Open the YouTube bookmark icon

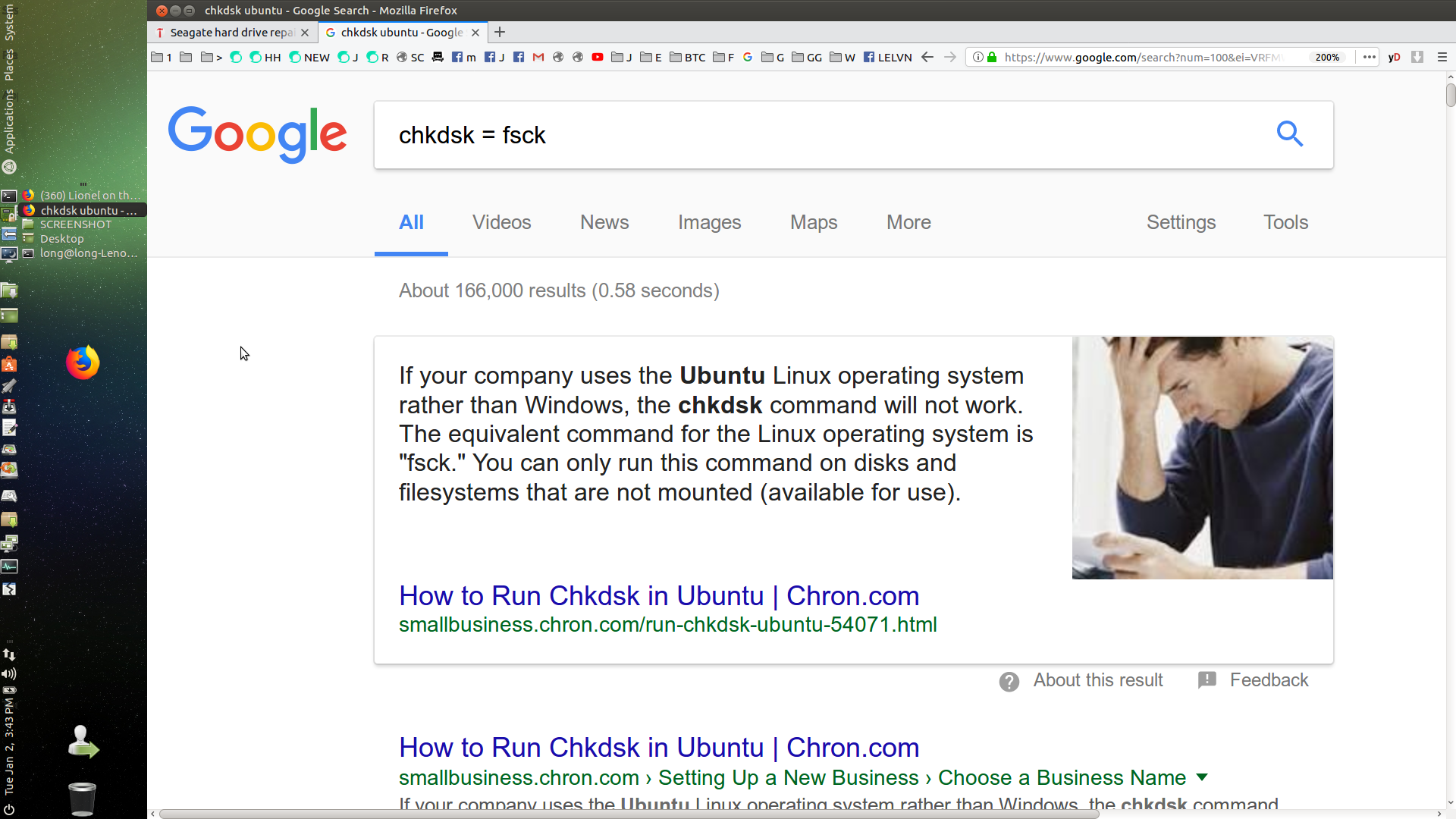598,57
